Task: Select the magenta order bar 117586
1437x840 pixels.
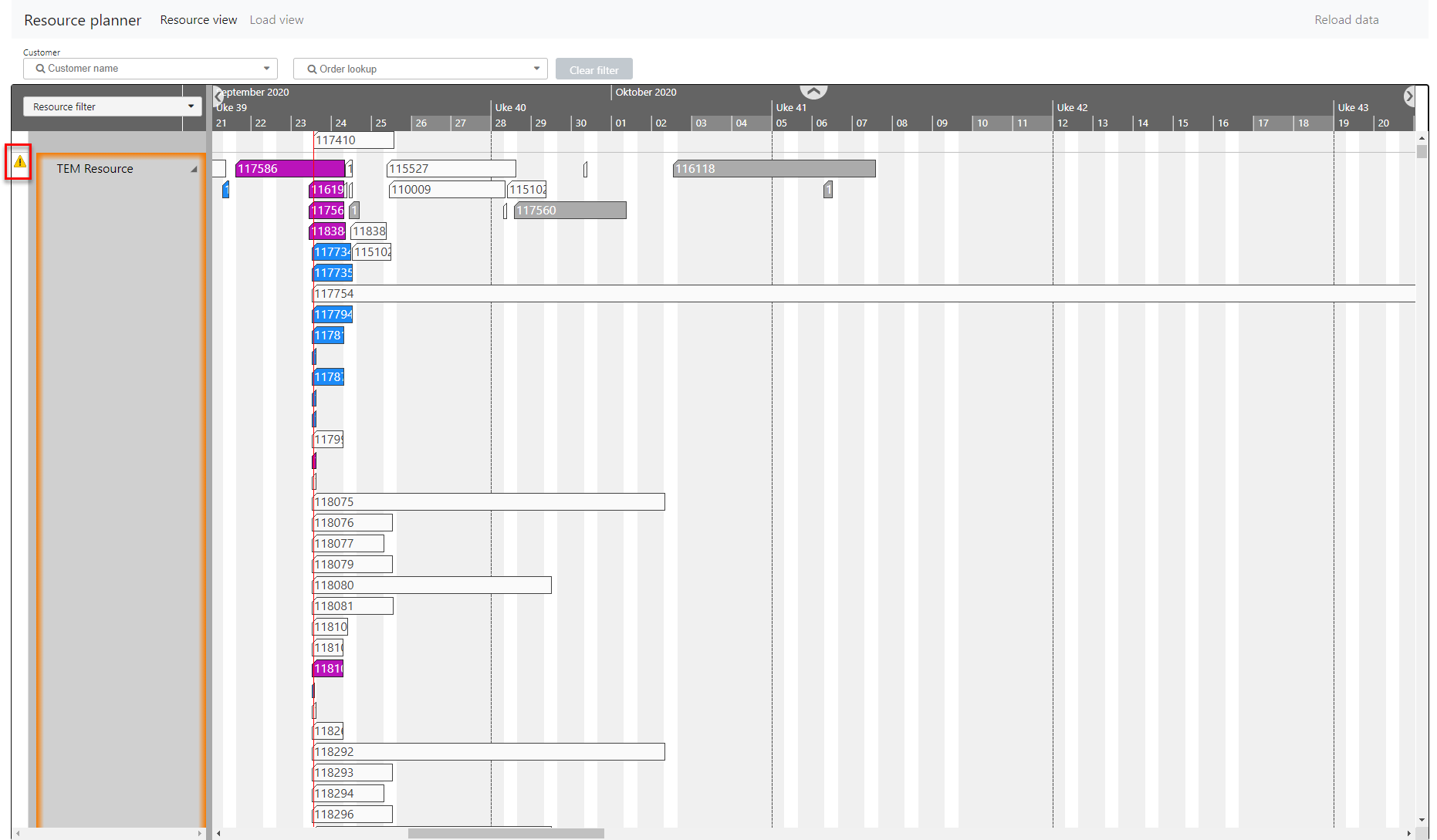Action: pos(289,169)
